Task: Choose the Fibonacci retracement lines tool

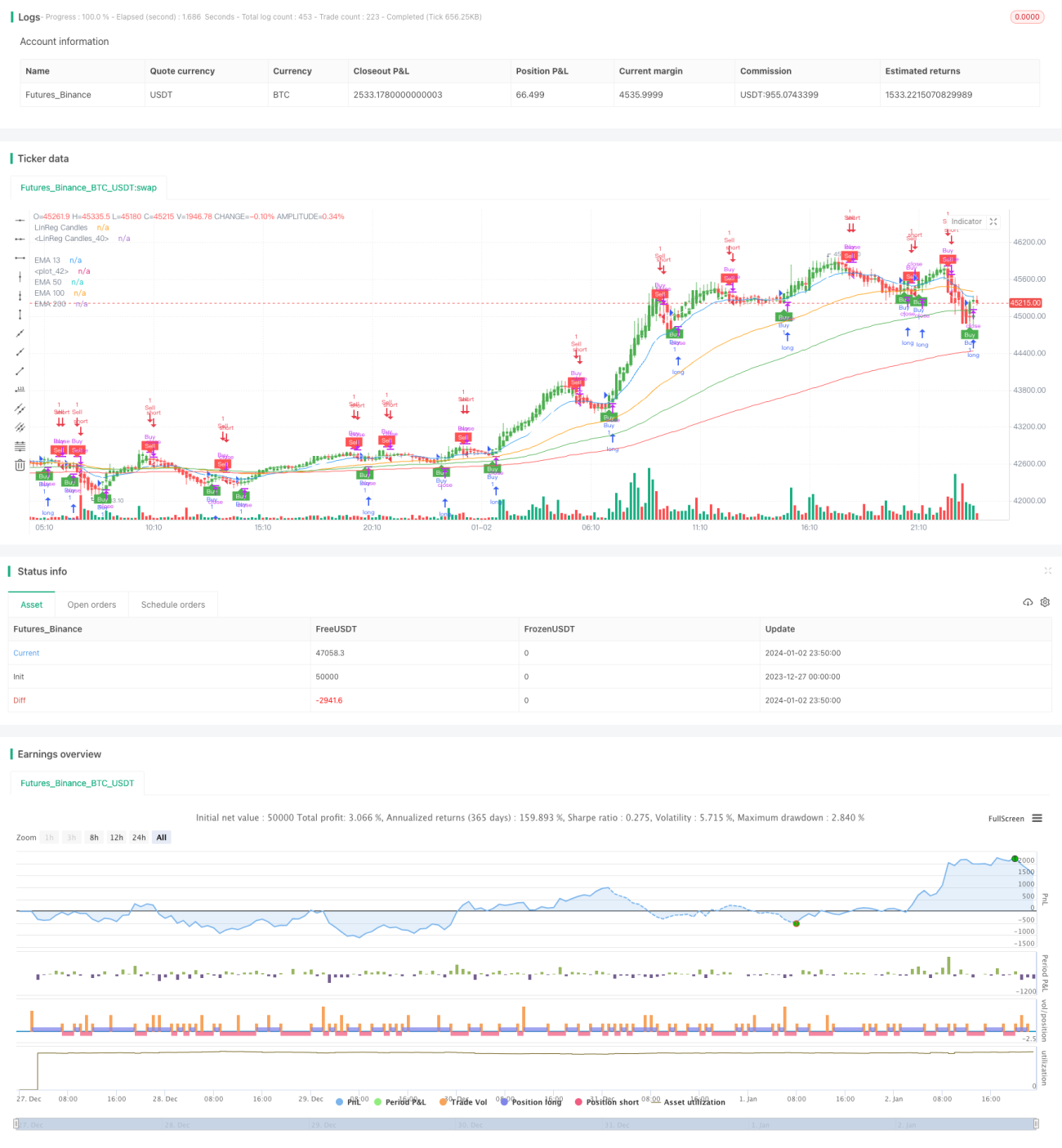Action: pos(20,446)
